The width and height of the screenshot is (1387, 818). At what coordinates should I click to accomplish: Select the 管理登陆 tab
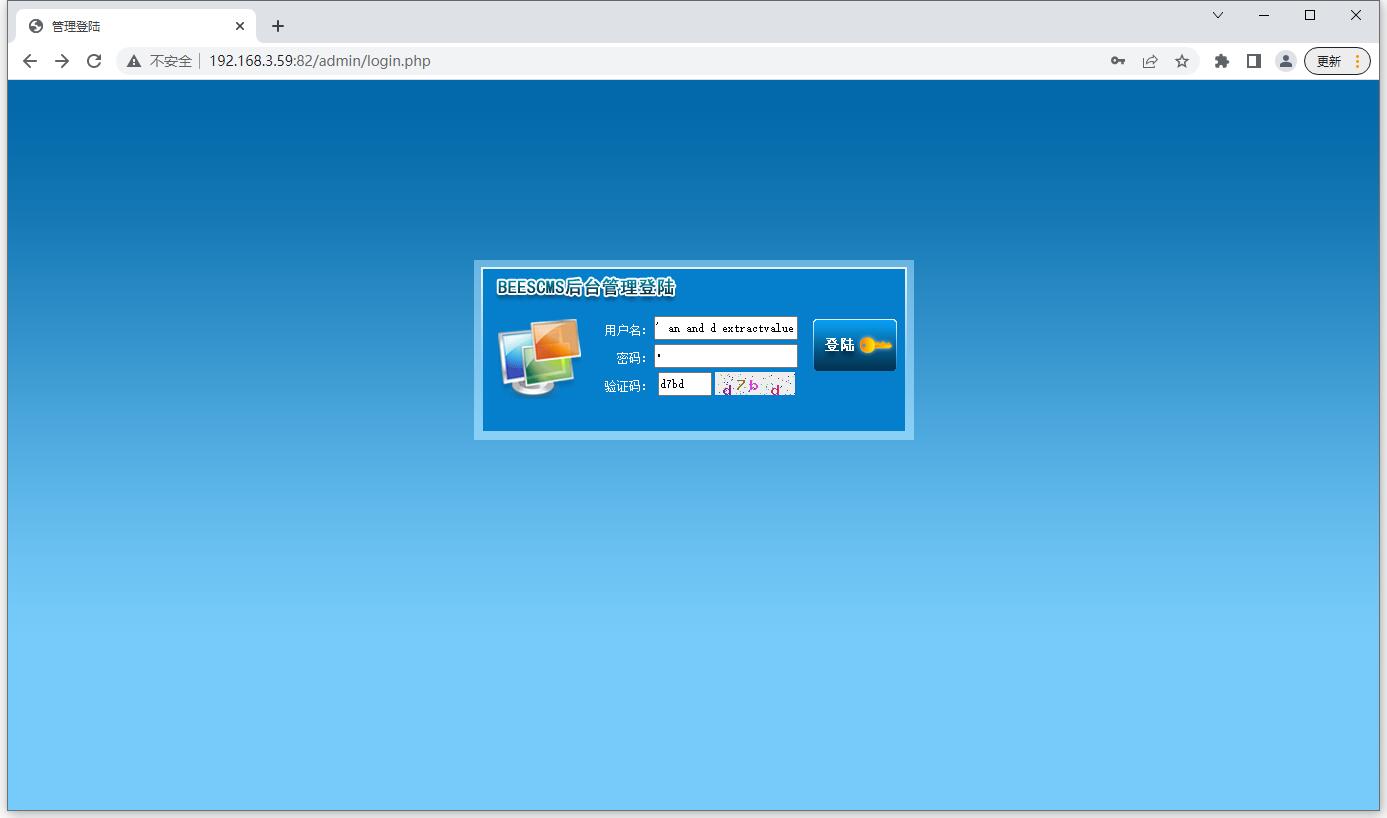point(136,26)
